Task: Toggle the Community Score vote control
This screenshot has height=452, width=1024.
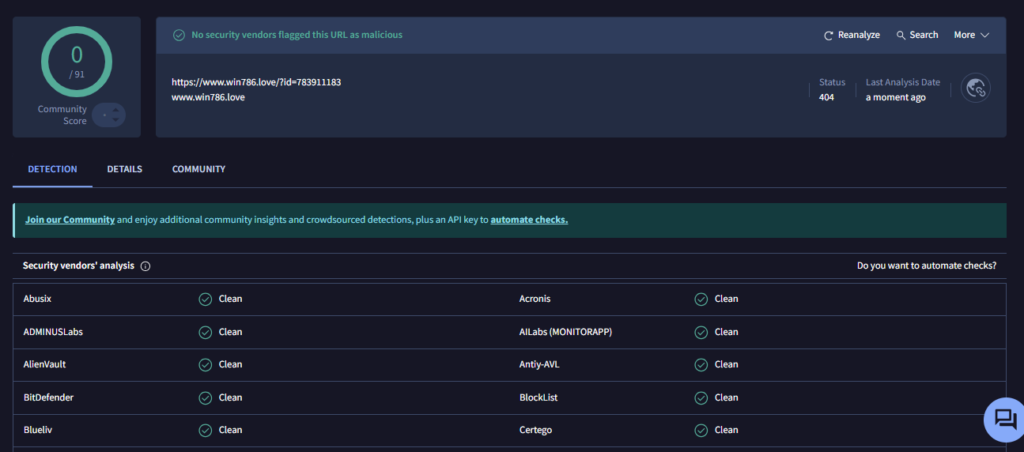Action: pos(108,115)
